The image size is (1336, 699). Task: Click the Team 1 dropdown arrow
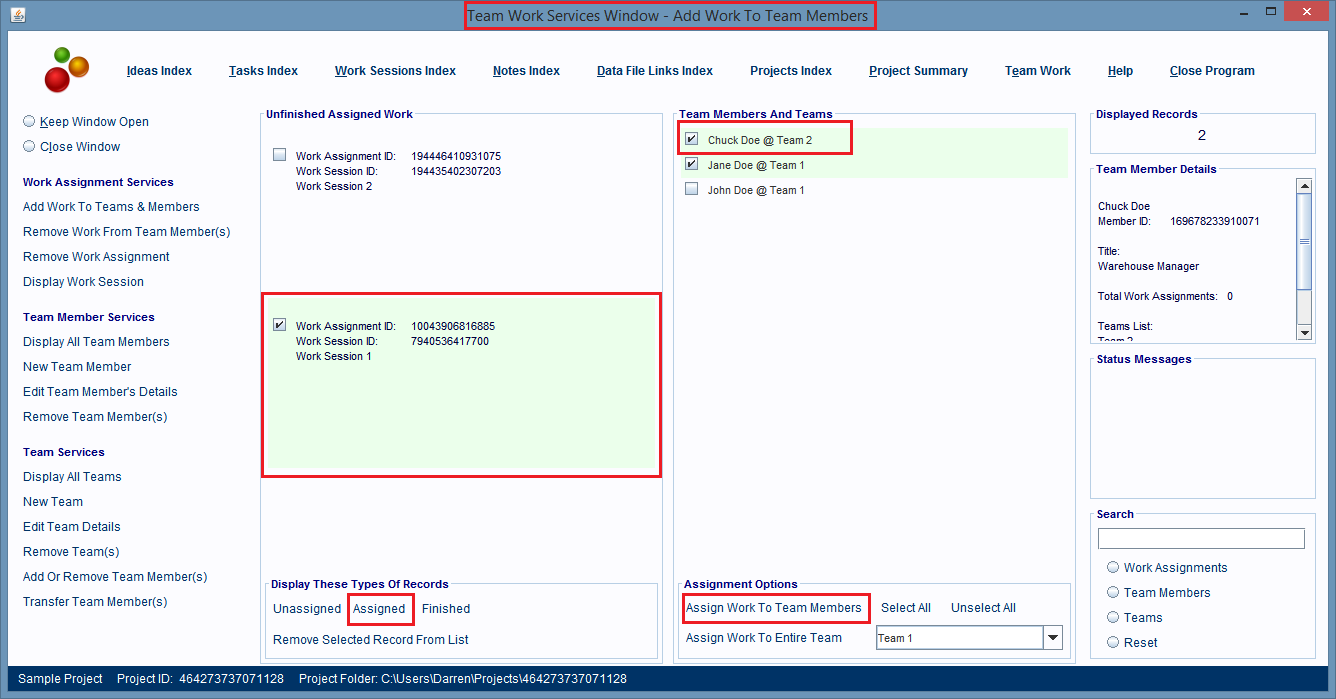(1053, 638)
